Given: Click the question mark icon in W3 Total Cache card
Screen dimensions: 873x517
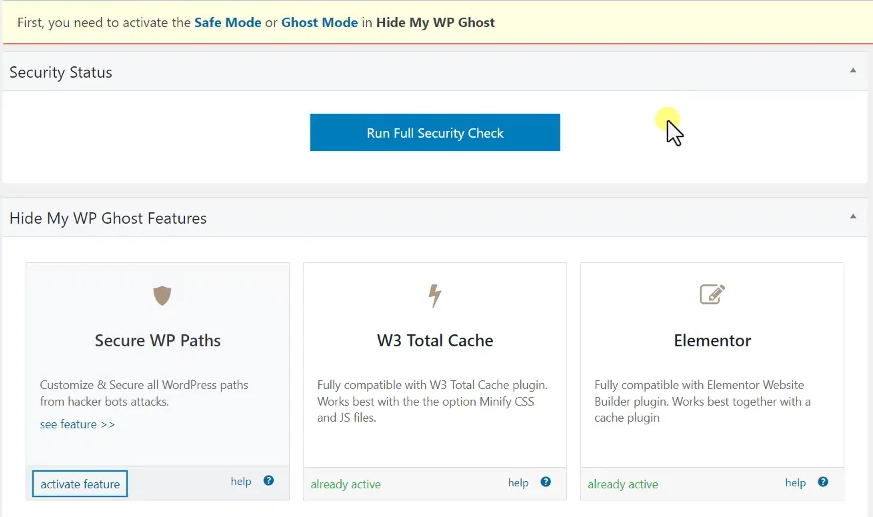Looking at the screenshot, I should pyautogui.click(x=545, y=482).
